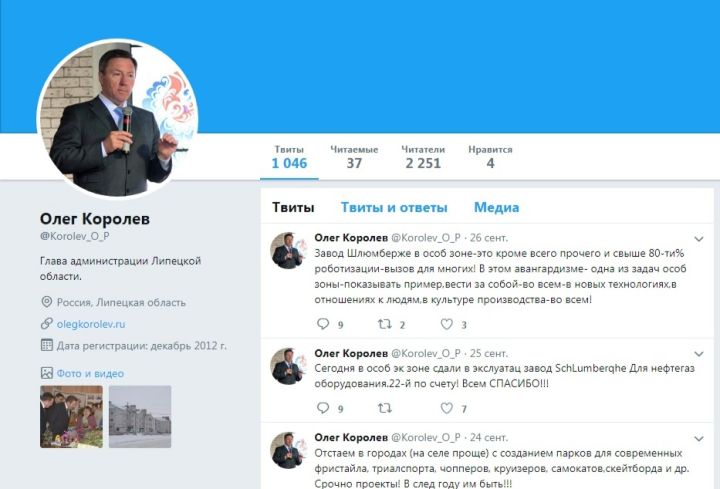Viewport: 720px width, 489px height.
Task: Click the Фото и видео picture icon
Action: pyautogui.click(x=46, y=373)
